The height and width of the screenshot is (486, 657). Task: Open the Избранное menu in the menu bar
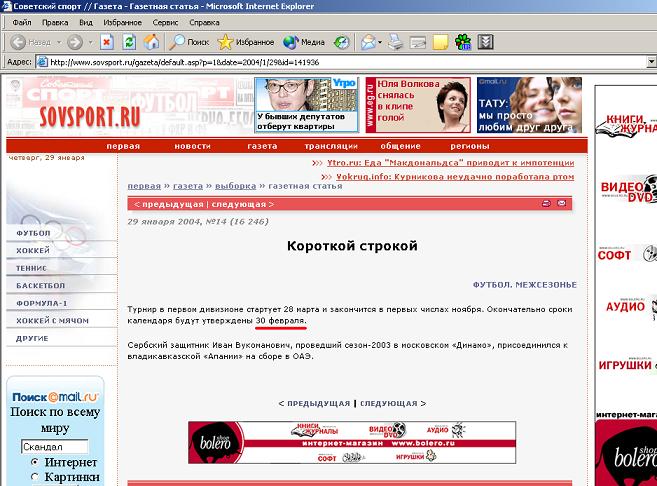[122, 21]
